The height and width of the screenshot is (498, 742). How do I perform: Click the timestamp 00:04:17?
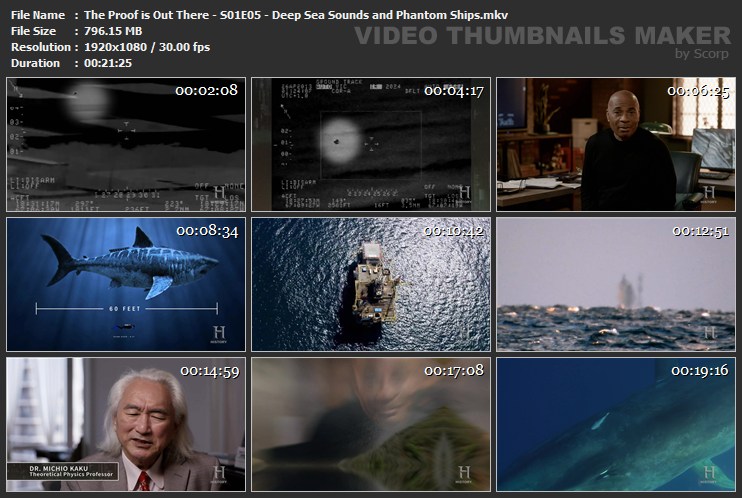(x=454, y=90)
